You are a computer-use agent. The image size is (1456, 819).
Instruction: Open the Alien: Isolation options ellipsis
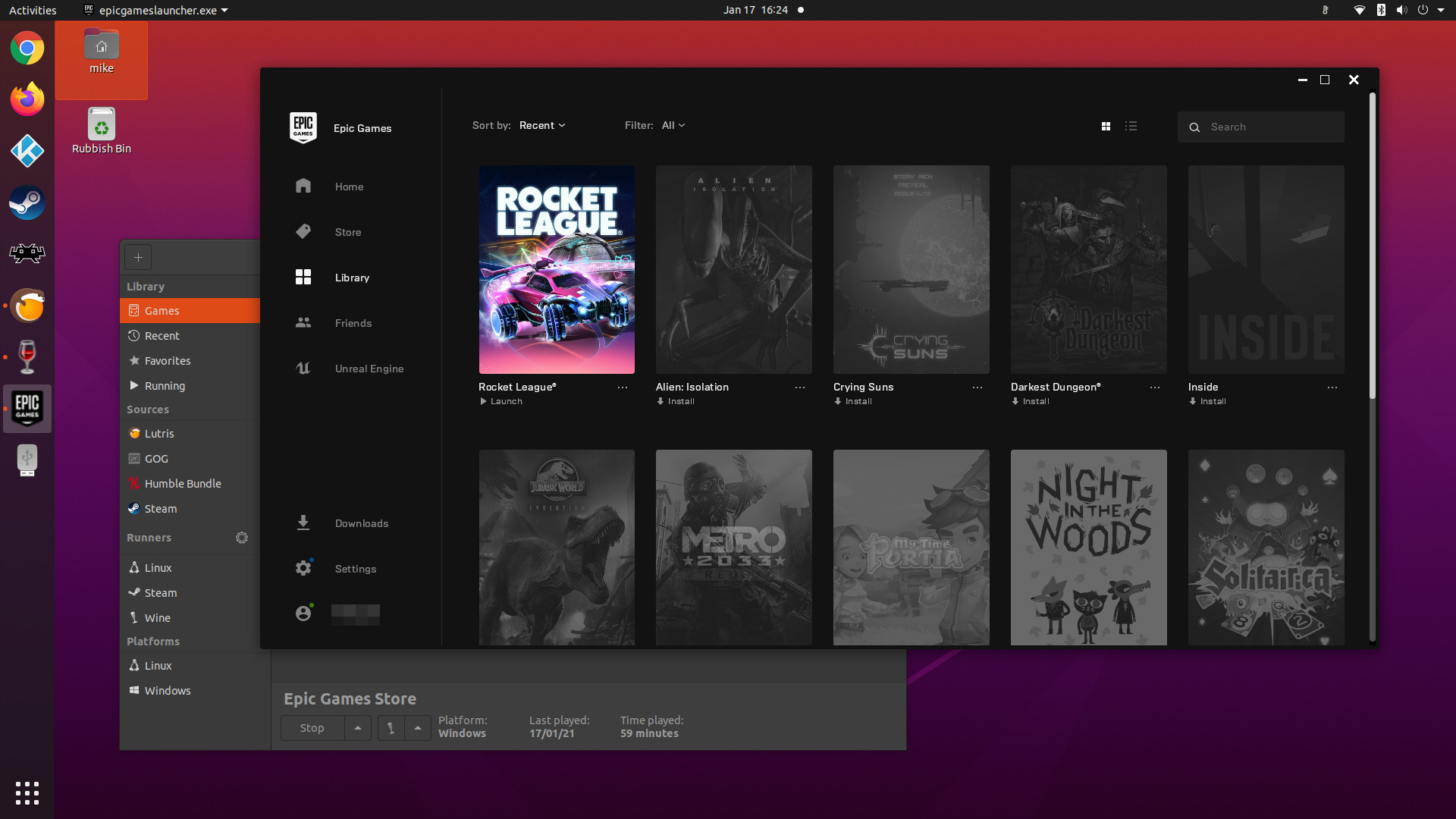(x=799, y=388)
